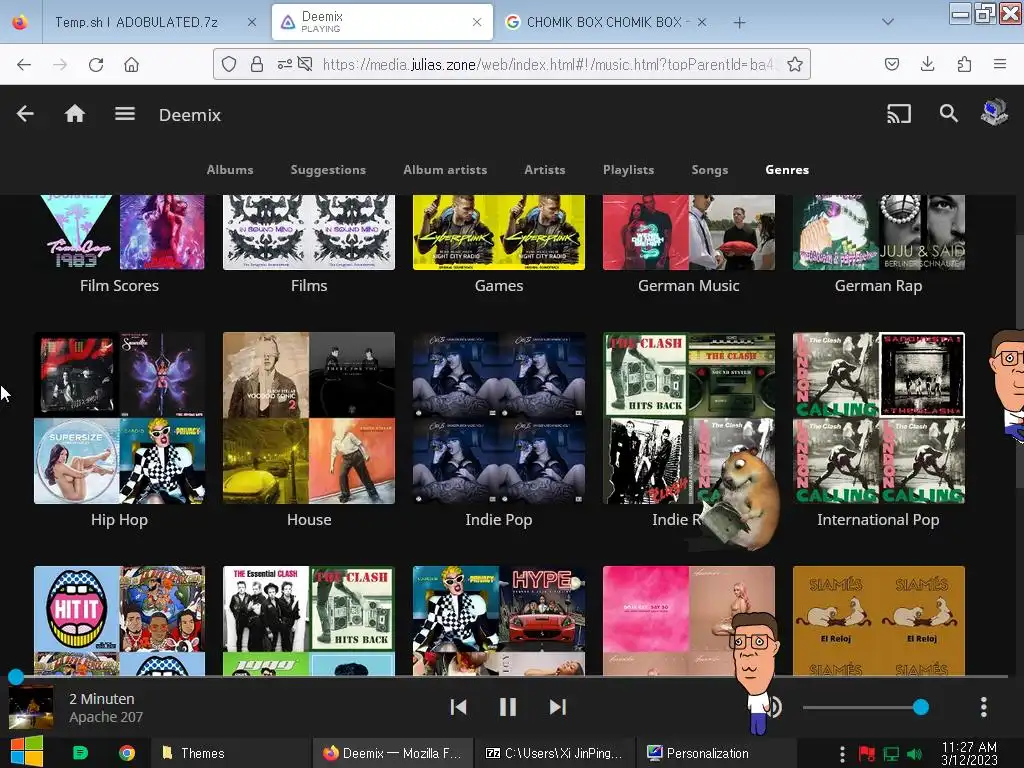Screen dimensions: 1024x768
Task: Open the Firefox extensions icon
Action: (x=964, y=64)
